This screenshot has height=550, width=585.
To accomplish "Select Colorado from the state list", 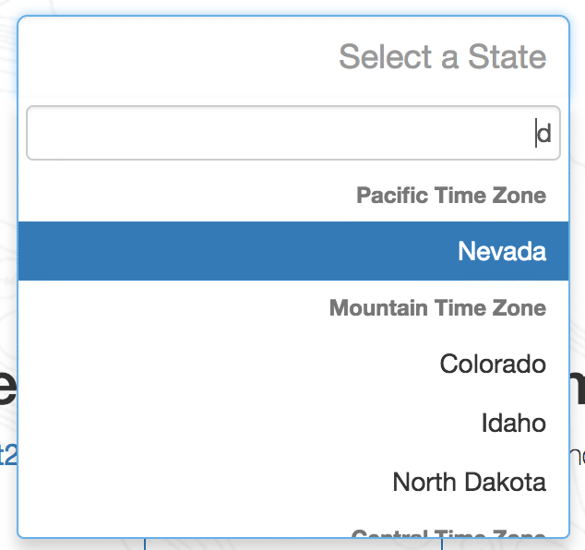I will coord(293,364).
